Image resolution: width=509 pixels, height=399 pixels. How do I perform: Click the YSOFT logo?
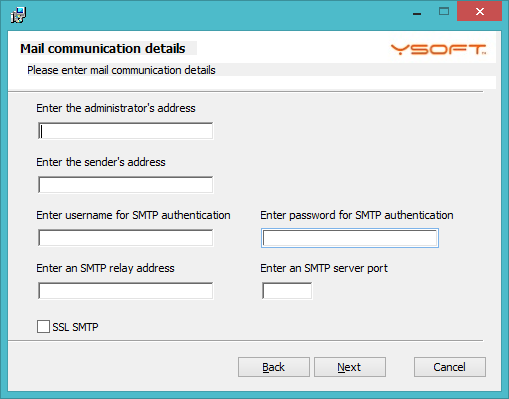[x=438, y=49]
